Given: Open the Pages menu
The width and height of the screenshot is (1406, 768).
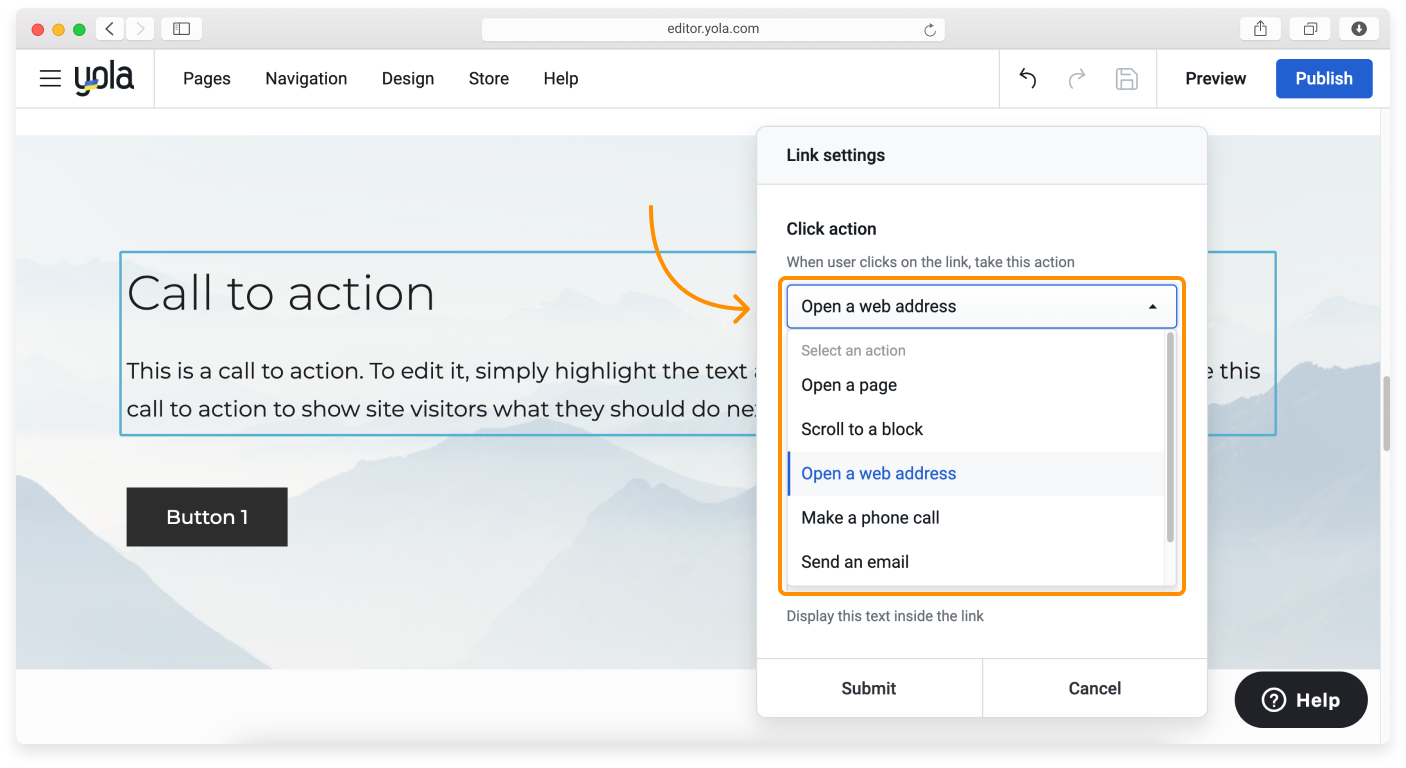Looking at the screenshot, I should point(206,78).
